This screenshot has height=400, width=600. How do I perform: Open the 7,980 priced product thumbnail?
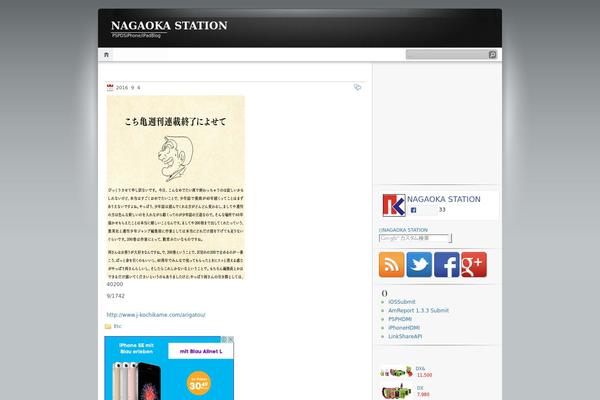click(x=396, y=392)
